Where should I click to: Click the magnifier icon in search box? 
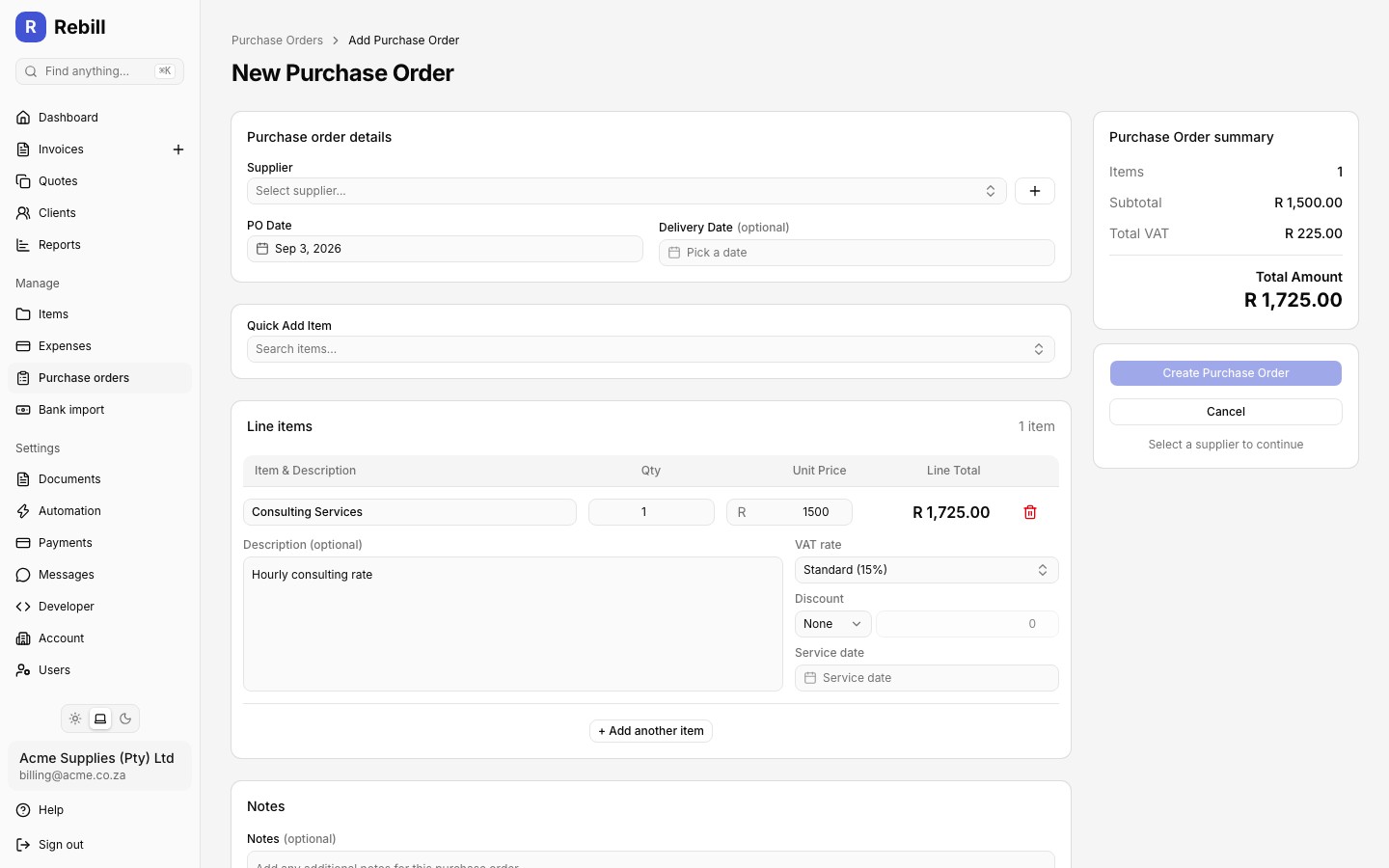point(31,71)
